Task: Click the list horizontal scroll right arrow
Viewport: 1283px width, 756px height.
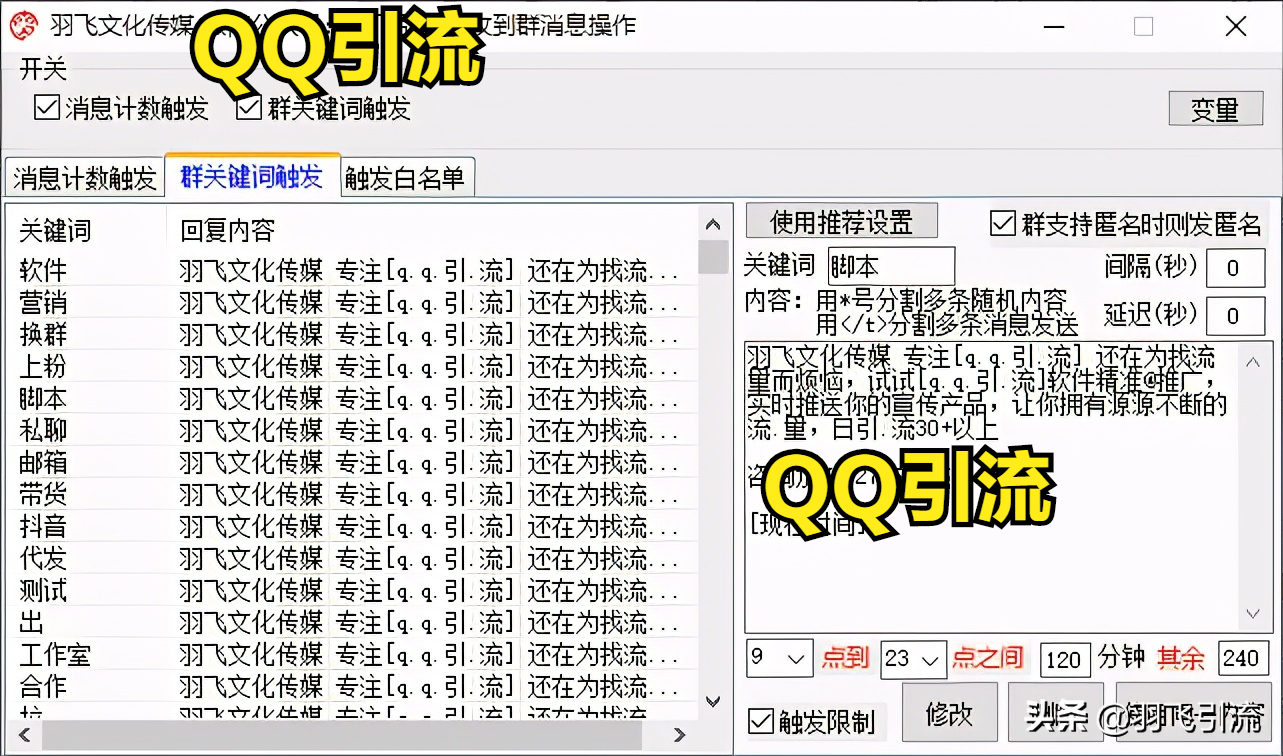Action: tap(680, 735)
